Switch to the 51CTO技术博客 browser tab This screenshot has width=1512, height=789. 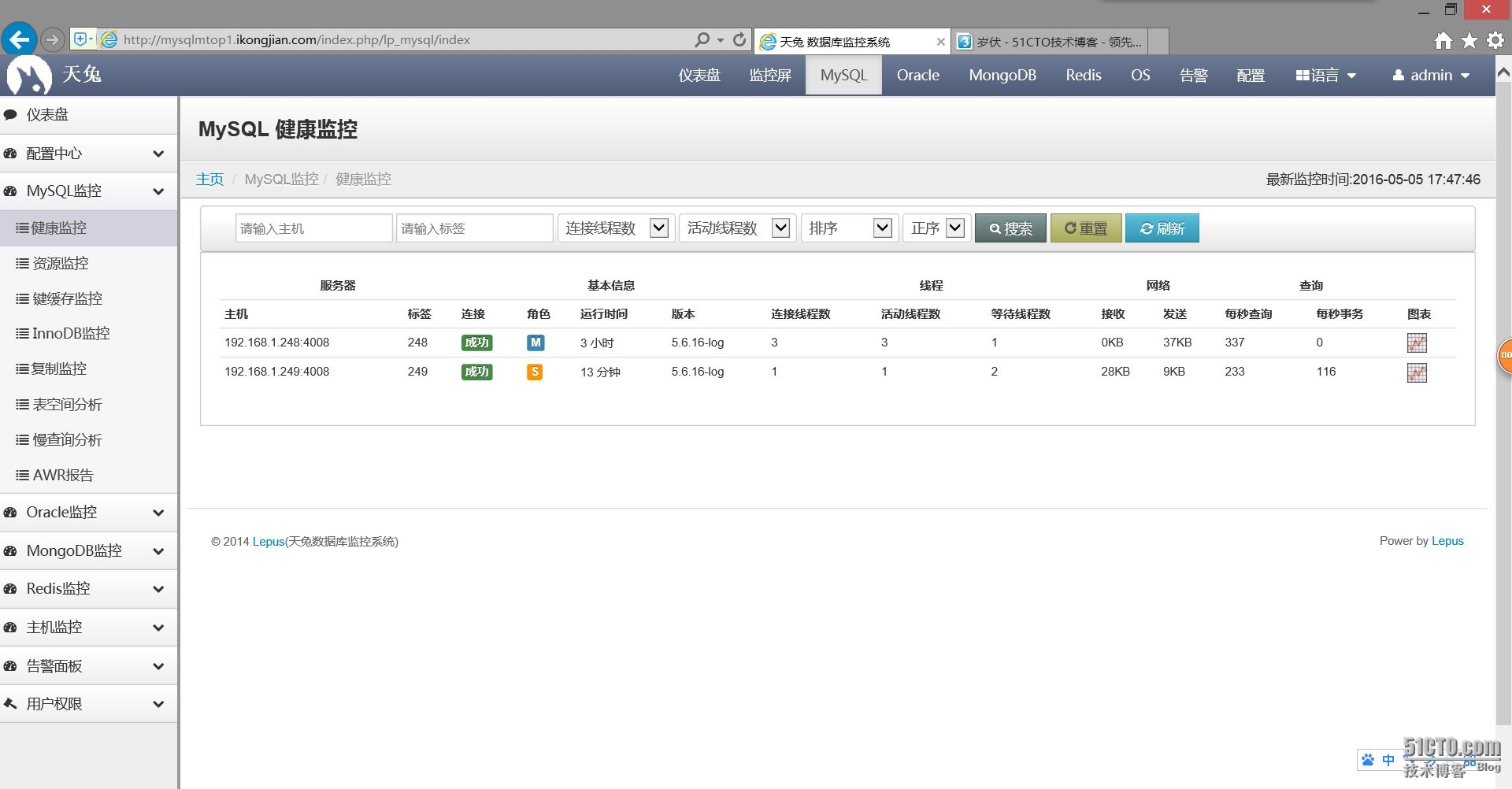coord(1050,42)
